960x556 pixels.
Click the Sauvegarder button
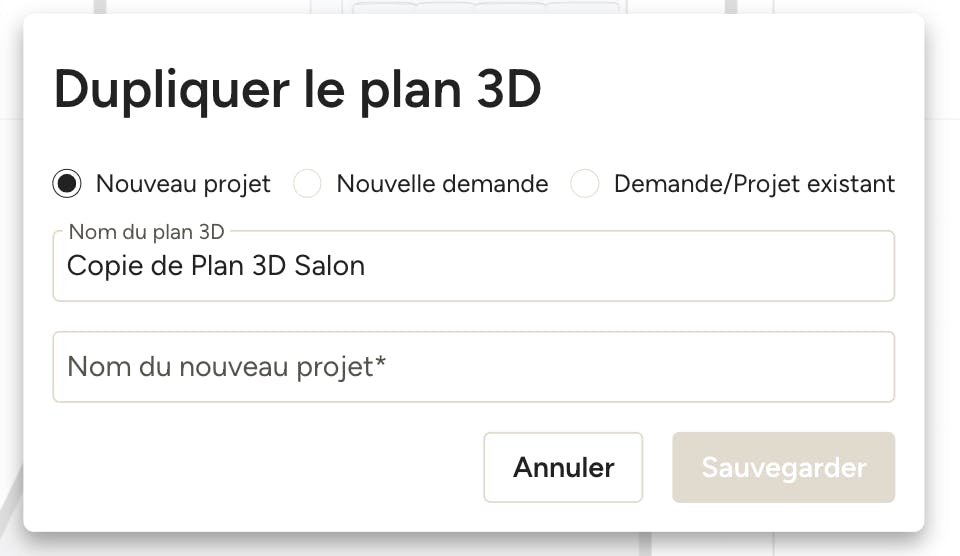tap(784, 467)
